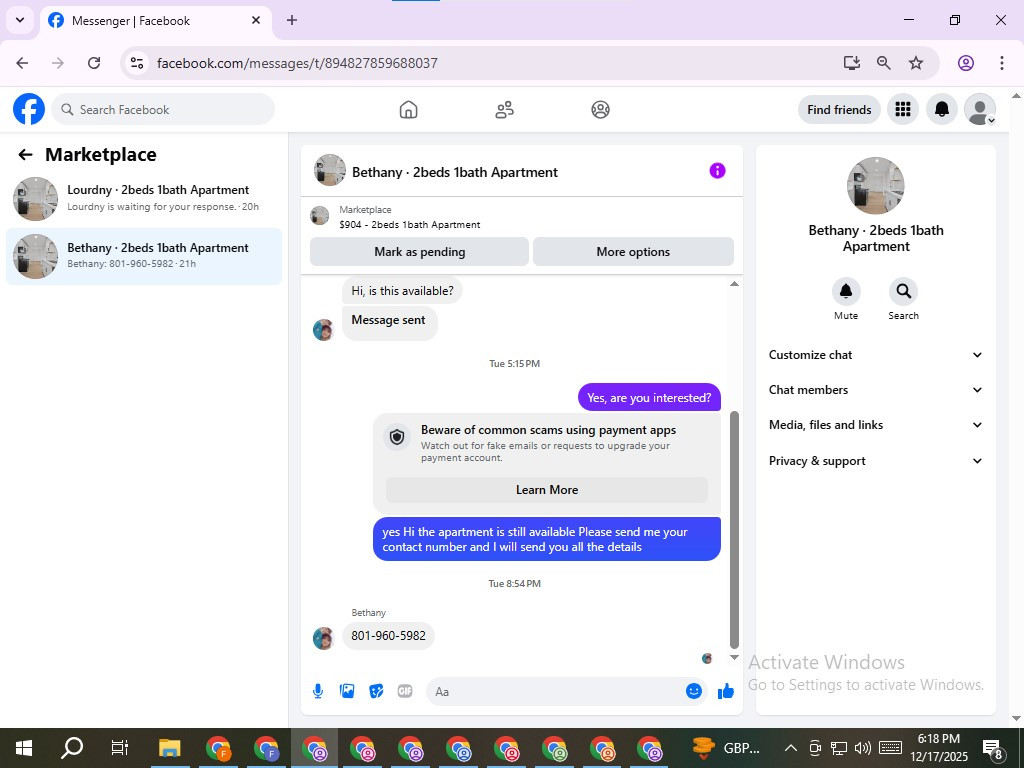
Task: View site information icon beside URL
Action: pyautogui.click(x=136, y=63)
